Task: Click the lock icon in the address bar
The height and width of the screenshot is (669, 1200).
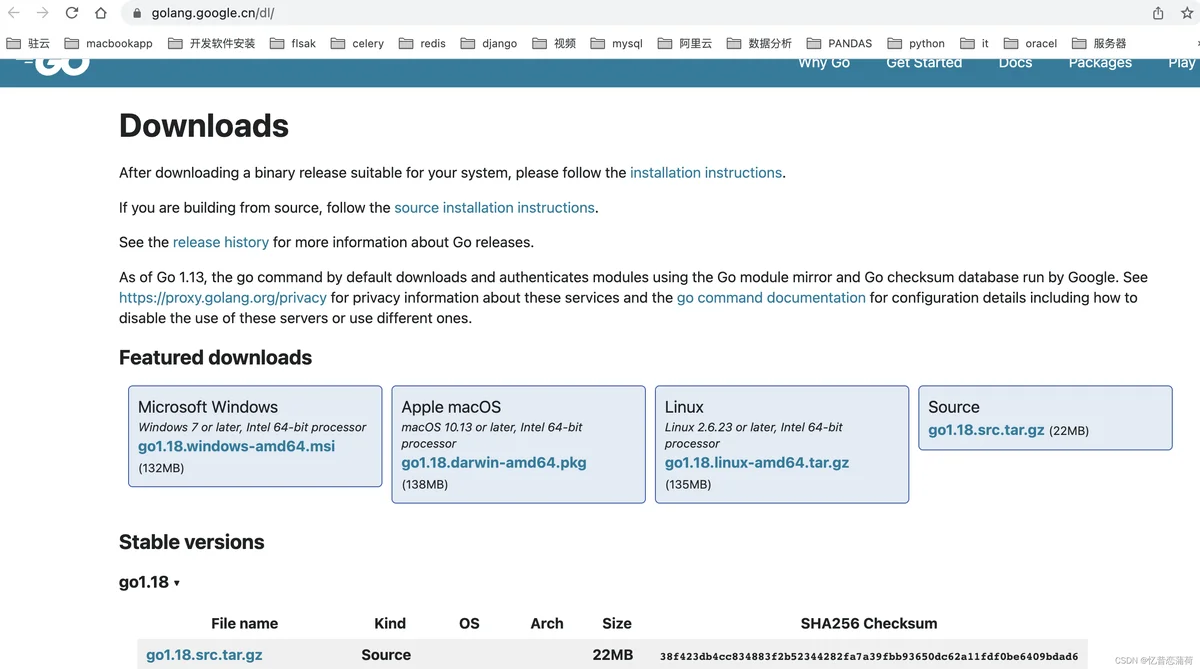Action: click(137, 14)
